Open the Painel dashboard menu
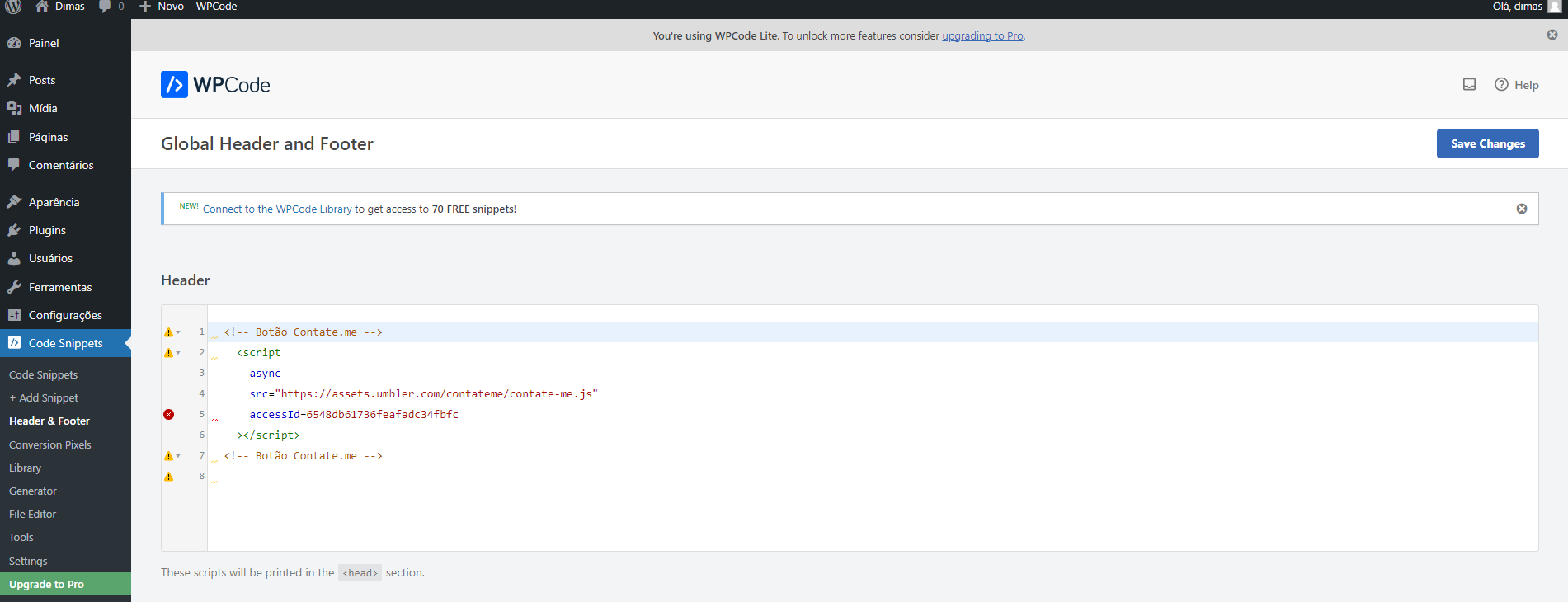Image resolution: width=1568 pixels, height=602 pixels. [x=65, y=43]
